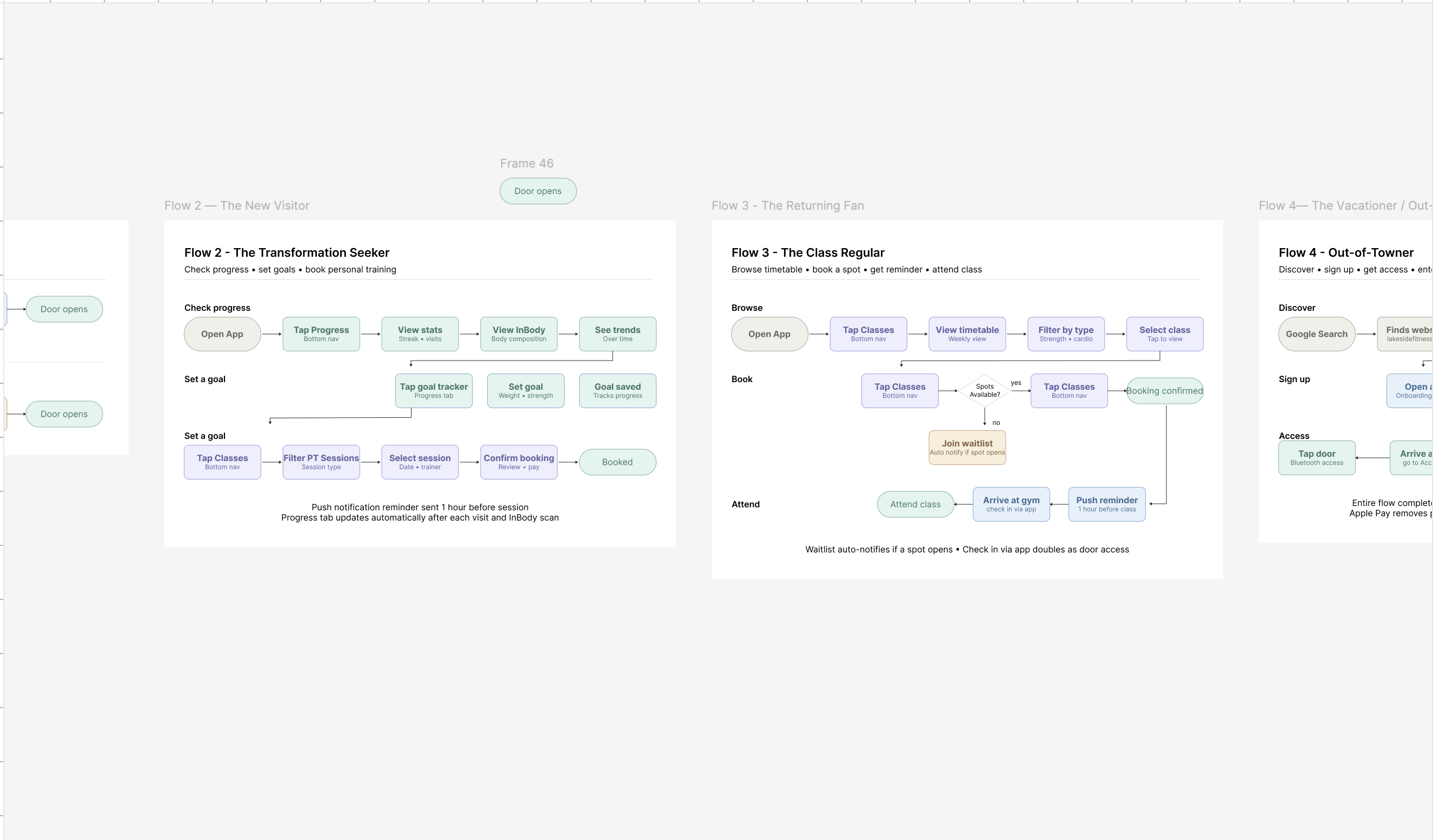This screenshot has height=840, width=1433.
Task: Click the Door opens node under Frame 46
Action: pyautogui.click(x=538, y=191)
